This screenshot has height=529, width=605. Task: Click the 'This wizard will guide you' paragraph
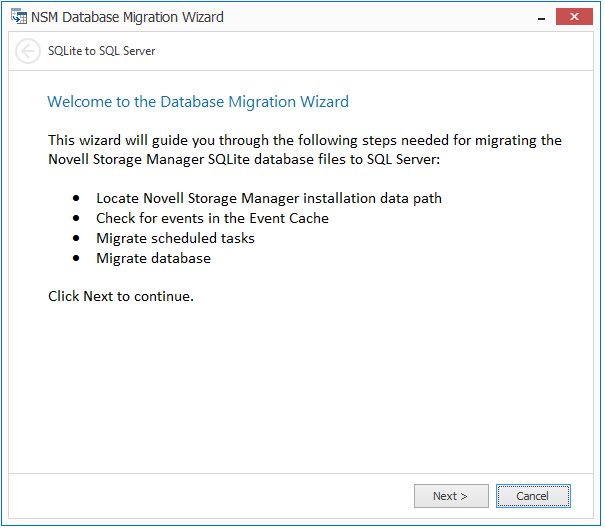pos(305,150)
